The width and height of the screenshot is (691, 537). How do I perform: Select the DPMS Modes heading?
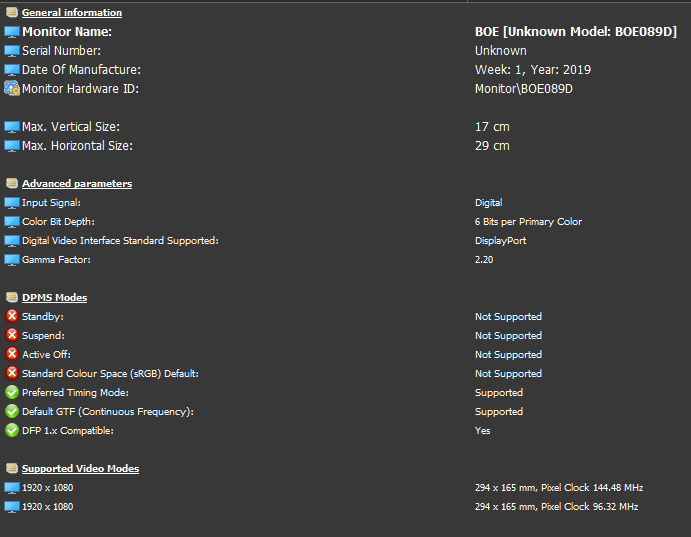tap(54, 297)
